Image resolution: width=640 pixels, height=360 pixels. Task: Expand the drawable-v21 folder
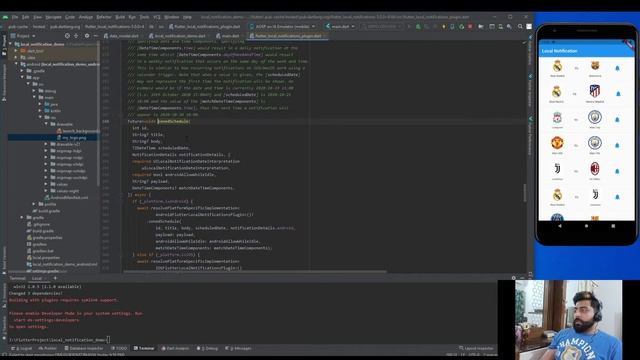pos(46,144)
